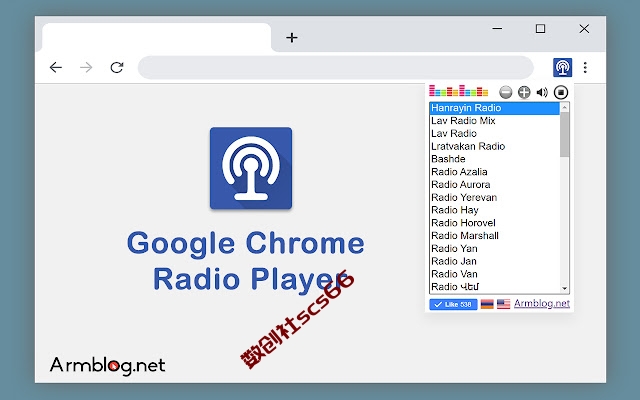The height and width of the screenshot is (400, 640).
Task: Click the station list scroll down arrow
Action: (564, 289)
